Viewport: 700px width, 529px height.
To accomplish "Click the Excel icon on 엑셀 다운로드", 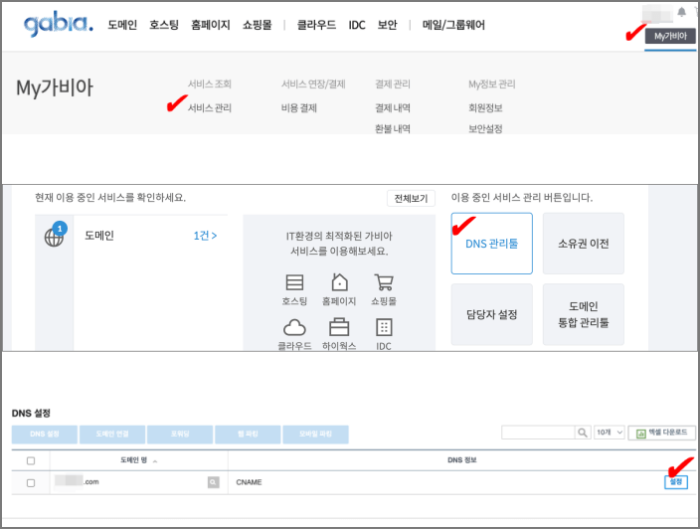I will click(x=641, y=433).
